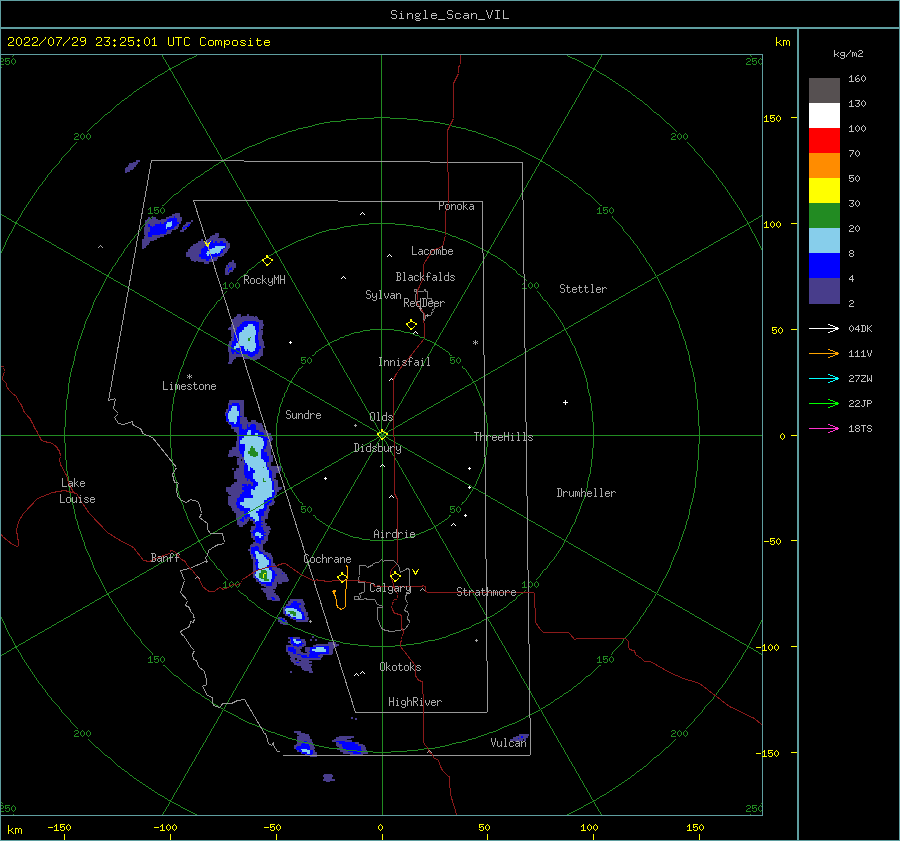The width and height of the screenshot is (900, 841).
Task: Click the Calgary city label
Action: click(390, 588)
